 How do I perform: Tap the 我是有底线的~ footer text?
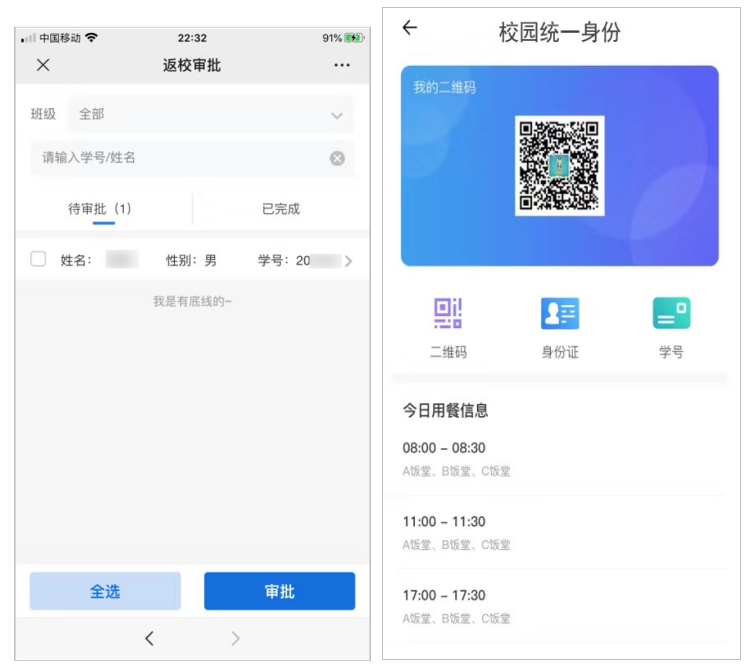(x=192, y=301)
